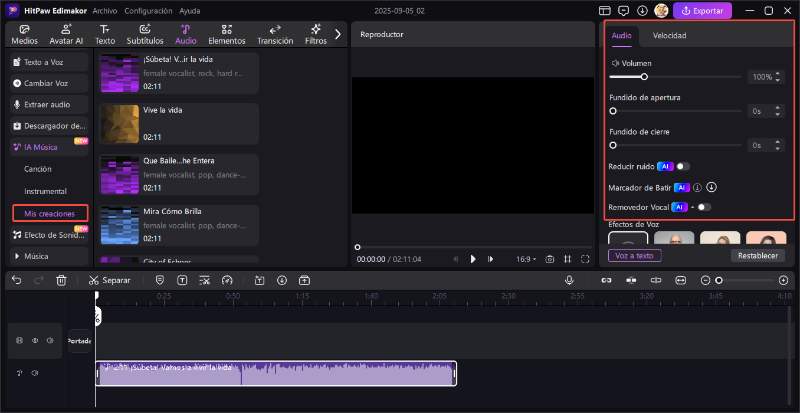Record voiceover with the microphone icon
Image resolution: width=800 pixels, height=413 pixels.
(569, 280)
